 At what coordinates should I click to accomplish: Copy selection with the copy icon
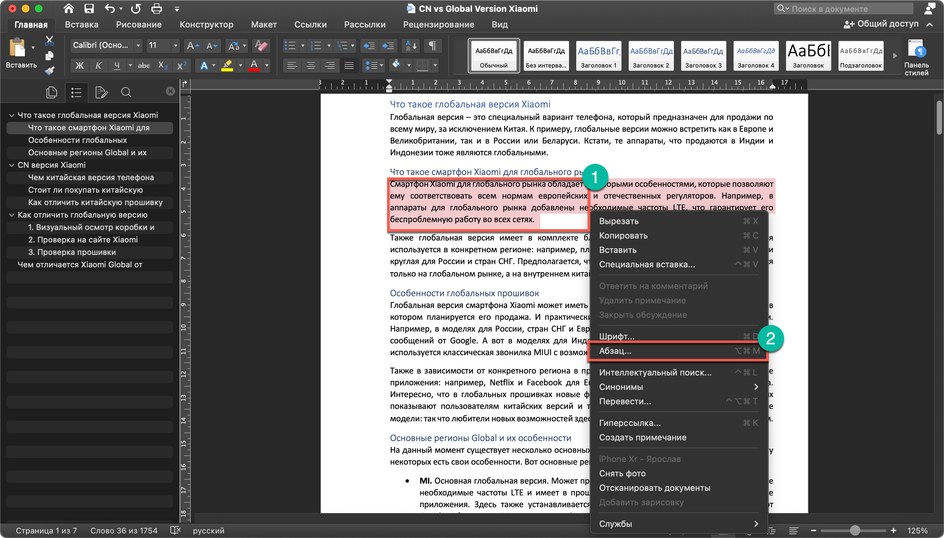coord(49,55)
